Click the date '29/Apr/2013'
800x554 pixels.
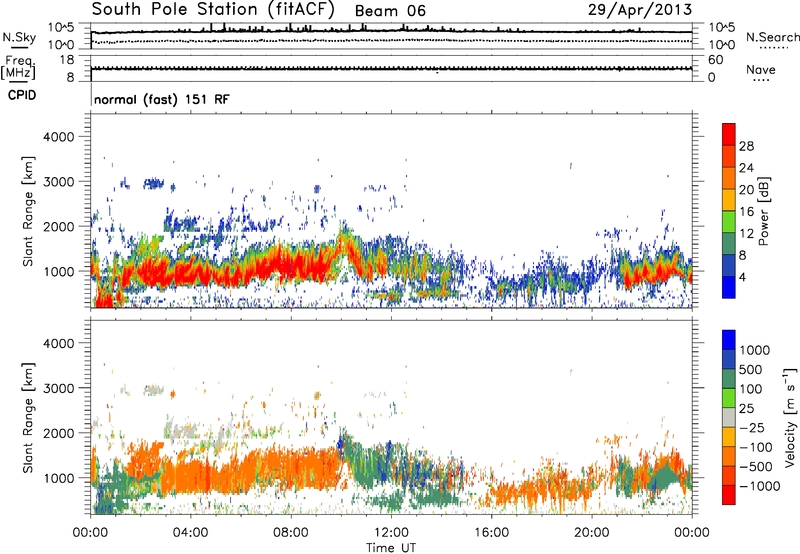pyautogui.click(x=640, y=9)
